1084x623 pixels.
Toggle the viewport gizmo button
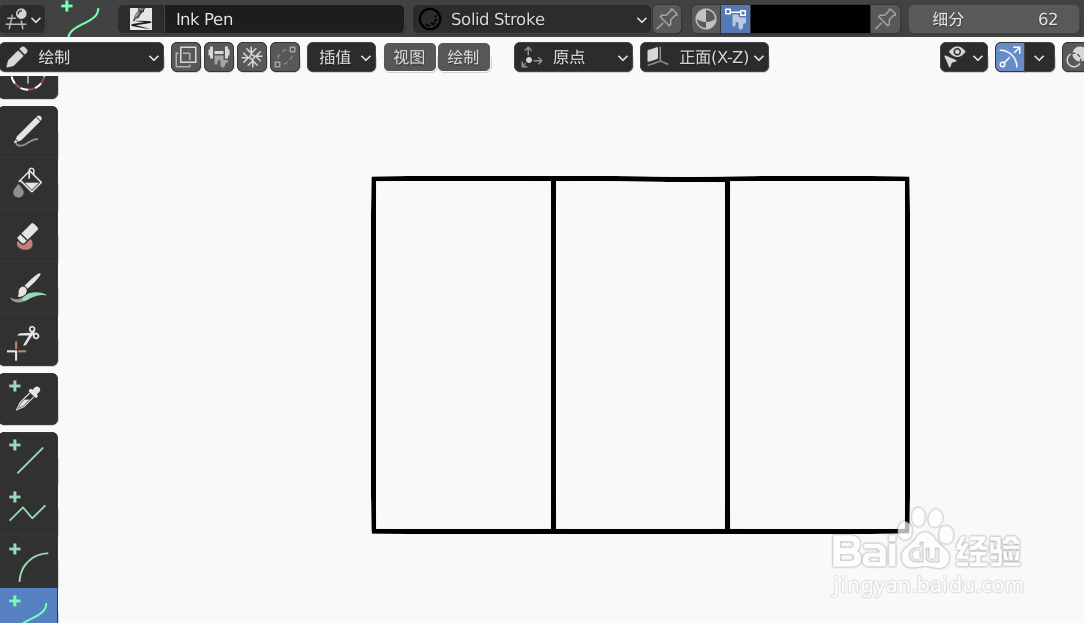1009,57
